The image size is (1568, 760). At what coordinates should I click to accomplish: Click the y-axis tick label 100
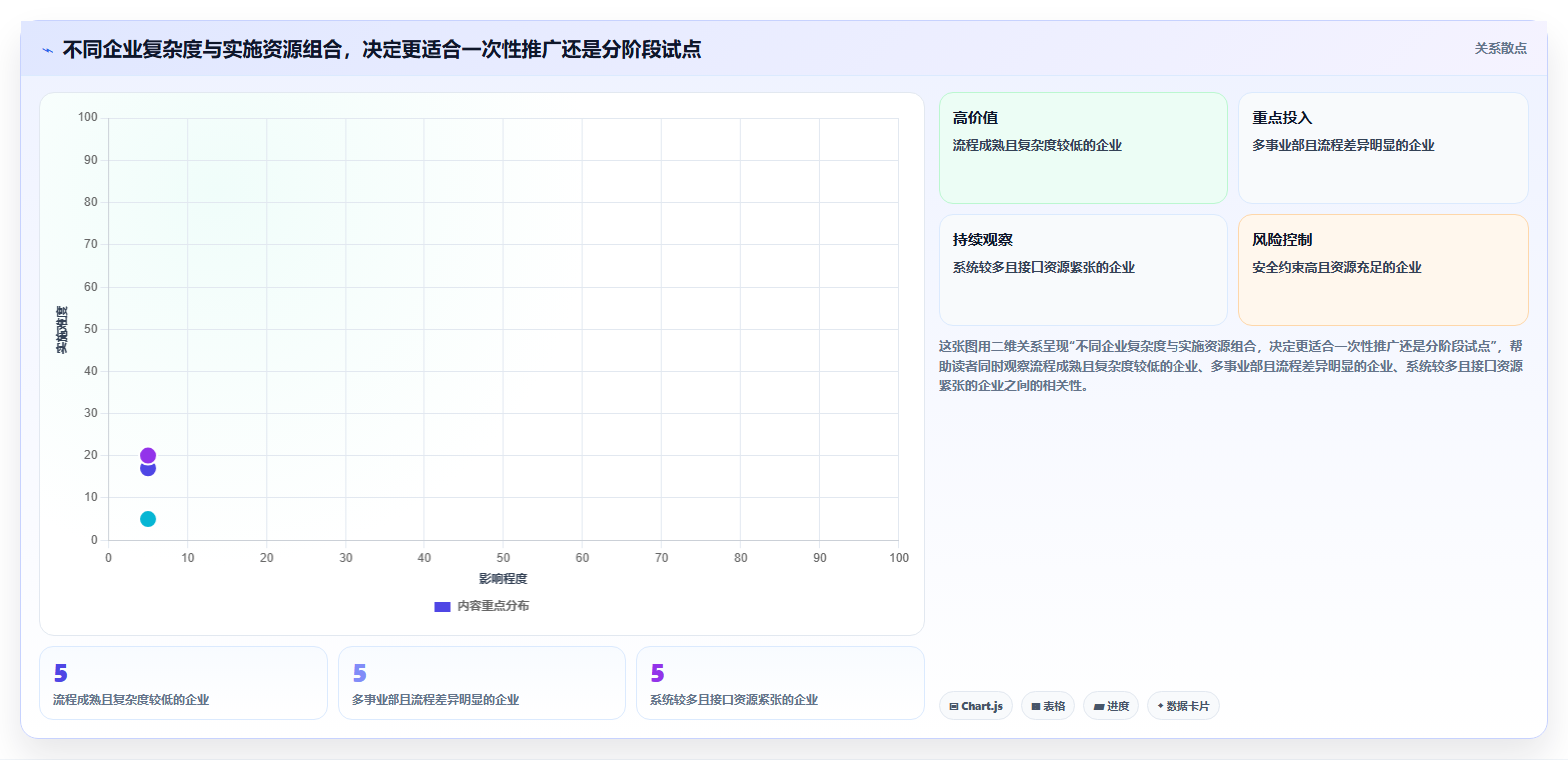tap(88, 117)
